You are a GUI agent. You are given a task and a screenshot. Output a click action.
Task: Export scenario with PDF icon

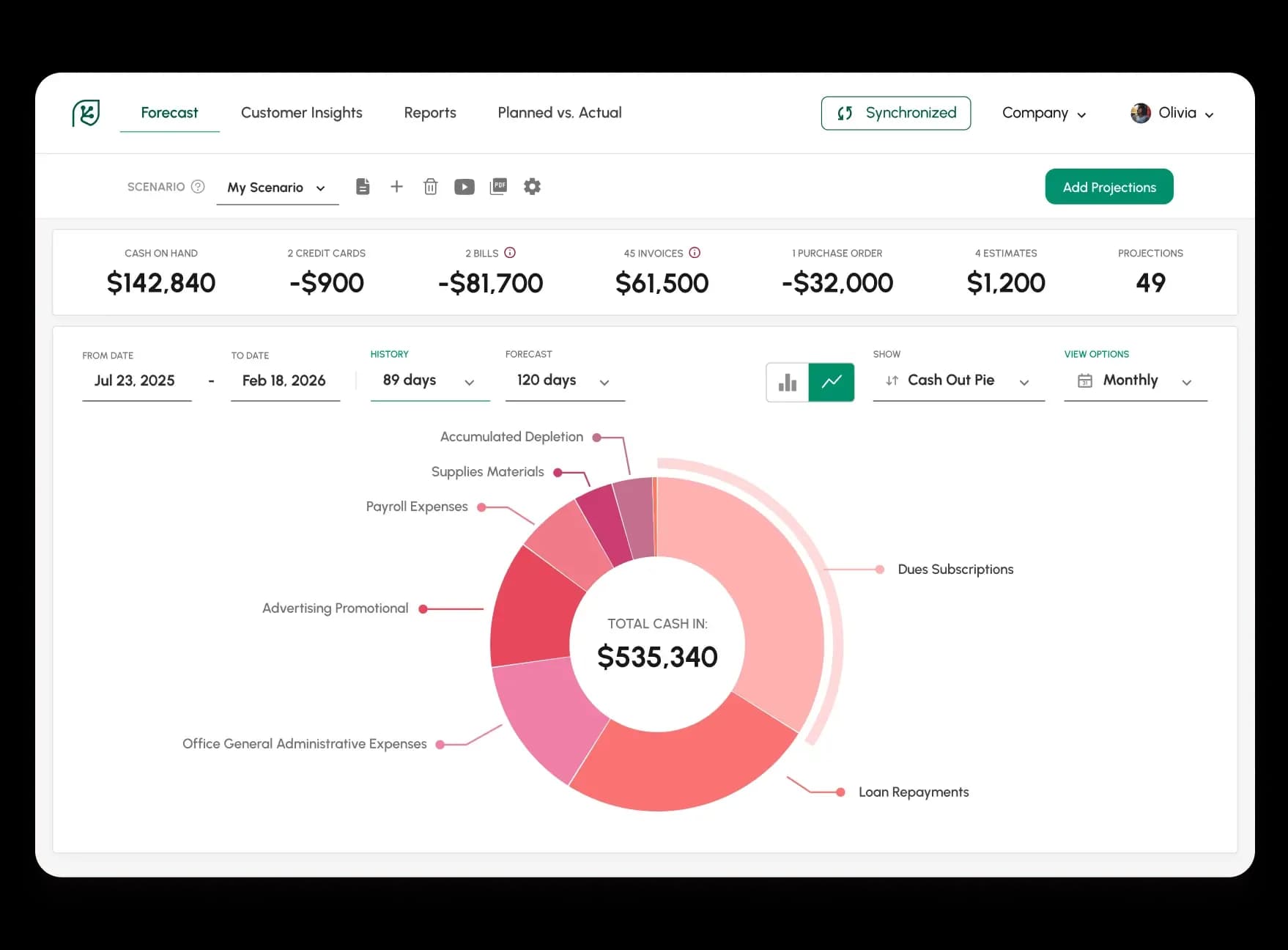pyautogui.click(x=498, y=187)
